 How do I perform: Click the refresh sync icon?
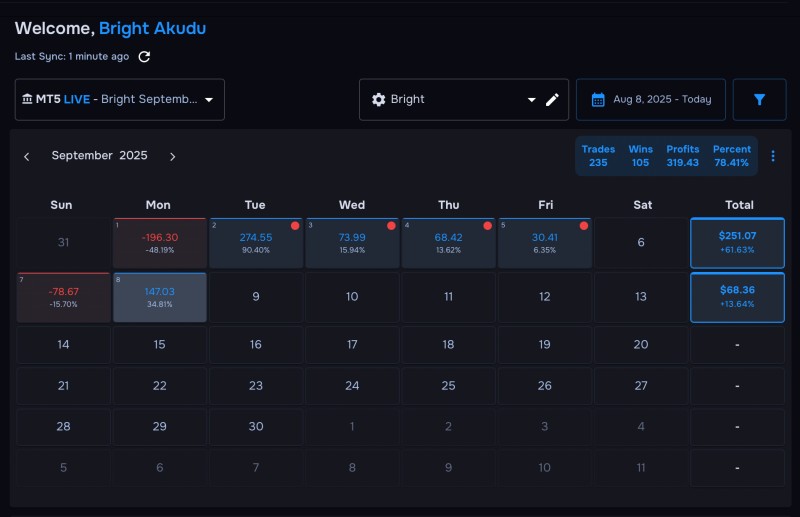click(144, 57)
